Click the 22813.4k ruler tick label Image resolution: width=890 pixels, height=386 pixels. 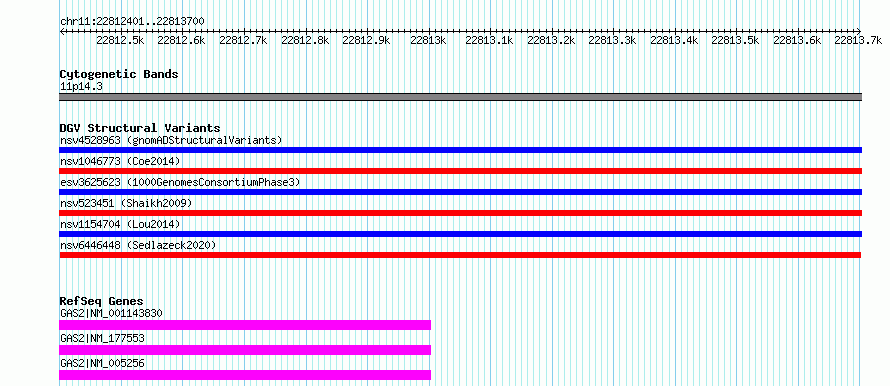click(x=674, y=40)
